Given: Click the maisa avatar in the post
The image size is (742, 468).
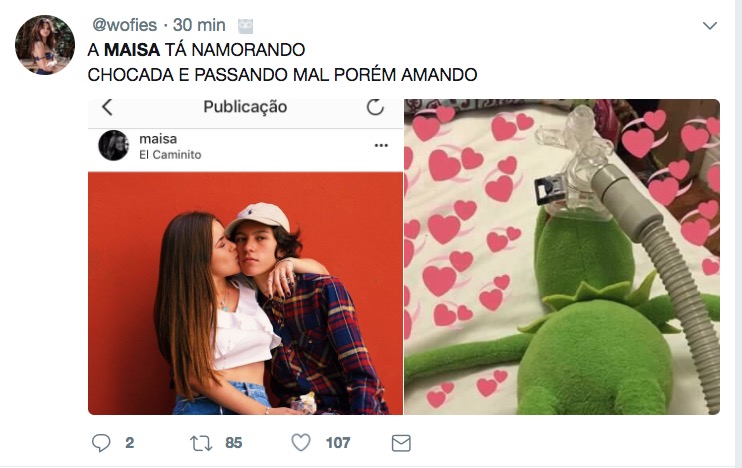Looking at the screenshot, I should pos(114,145).
